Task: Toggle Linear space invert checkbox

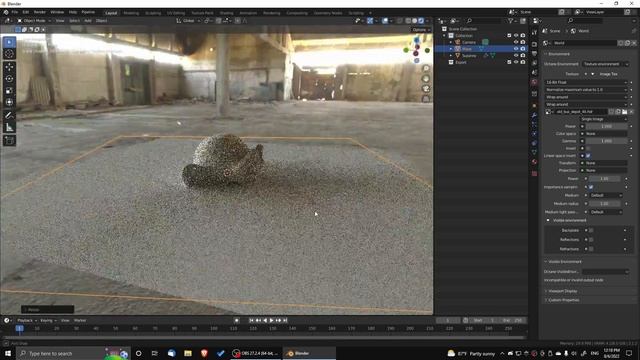Action: coord(588,156)
